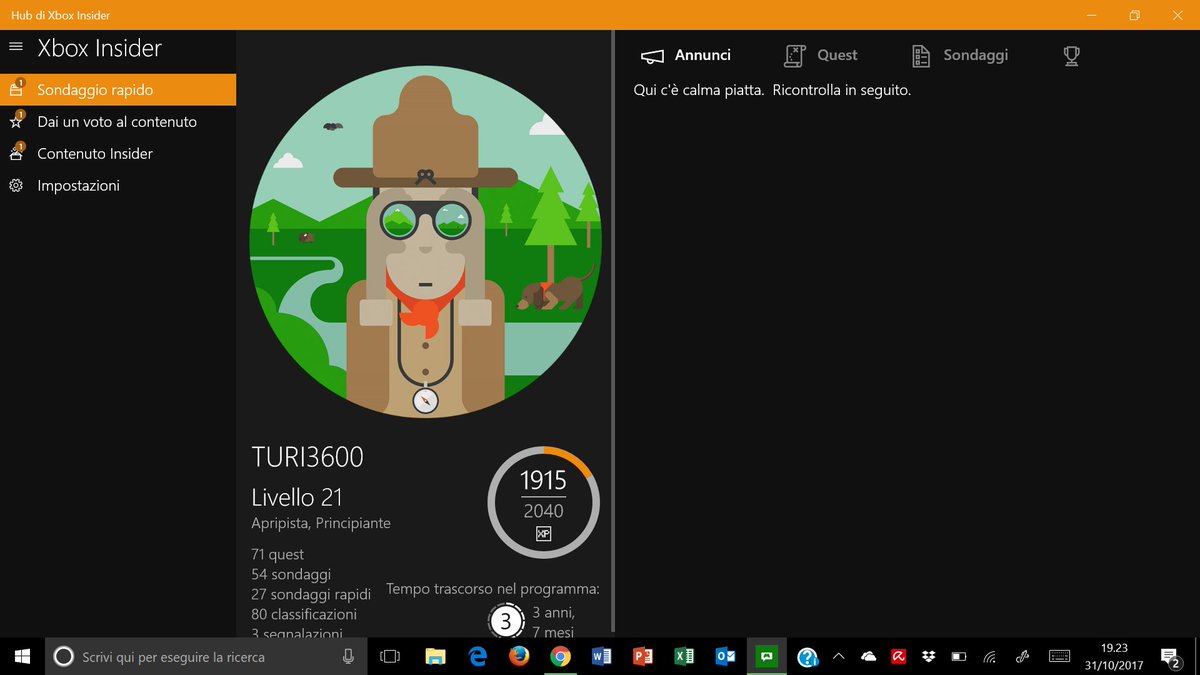This screenshot has width=1200, height=675.
Task: Click the taskbar clock showing 19.23
Action: [x=1113, y=656]
